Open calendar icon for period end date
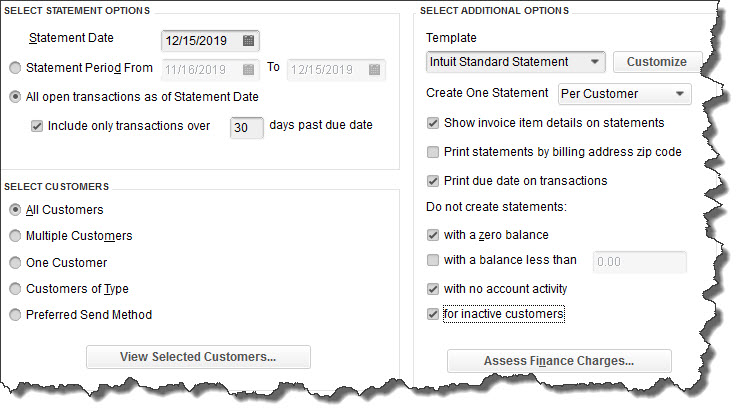 374,69
